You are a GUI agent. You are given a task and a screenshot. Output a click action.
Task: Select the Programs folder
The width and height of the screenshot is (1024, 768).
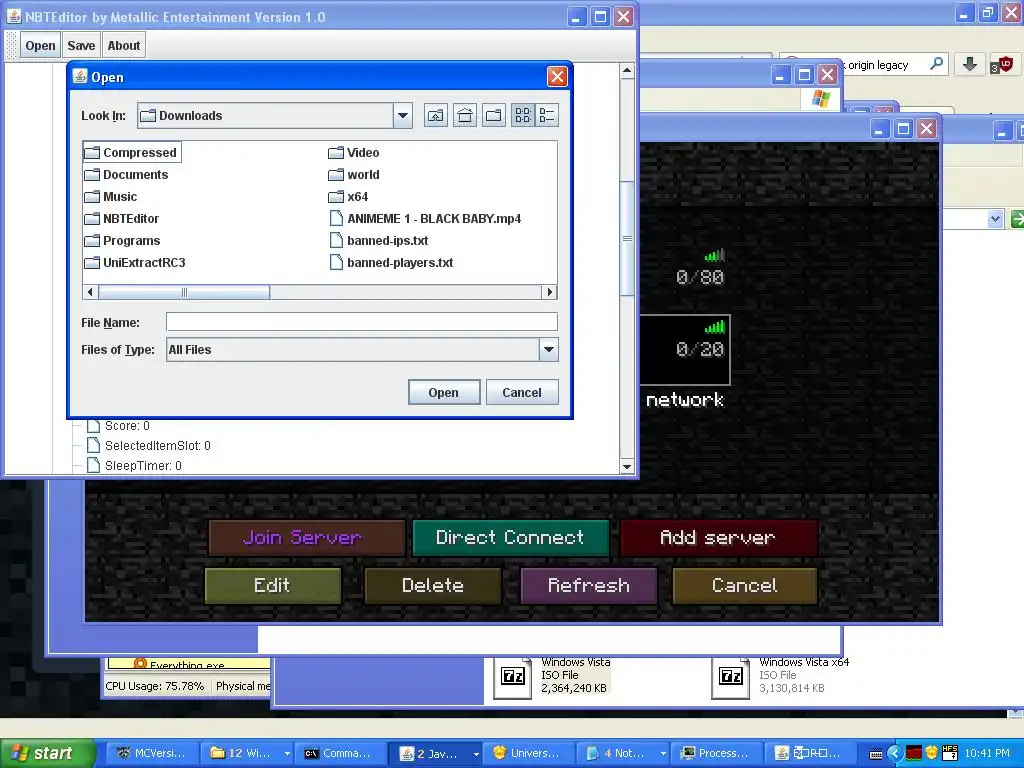pos(123,240)
